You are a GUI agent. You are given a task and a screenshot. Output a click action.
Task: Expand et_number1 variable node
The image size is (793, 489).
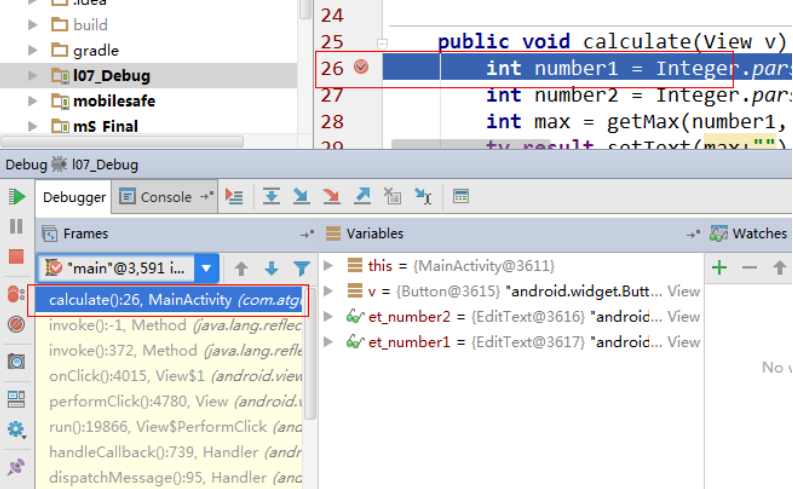[328, 342]
